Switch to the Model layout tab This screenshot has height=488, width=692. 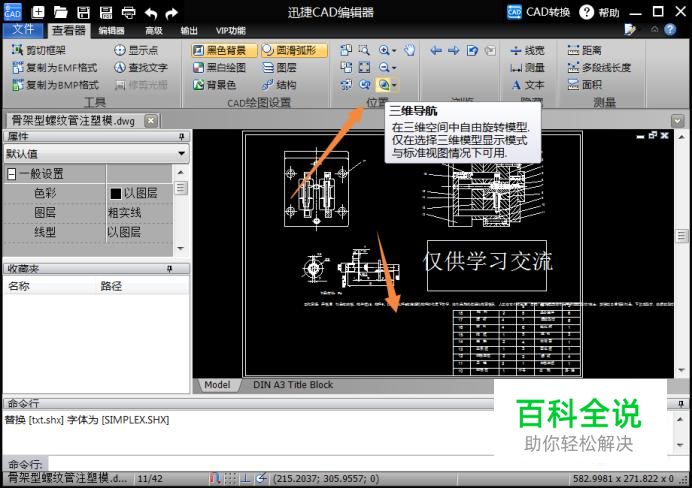(x=217, y=385)
